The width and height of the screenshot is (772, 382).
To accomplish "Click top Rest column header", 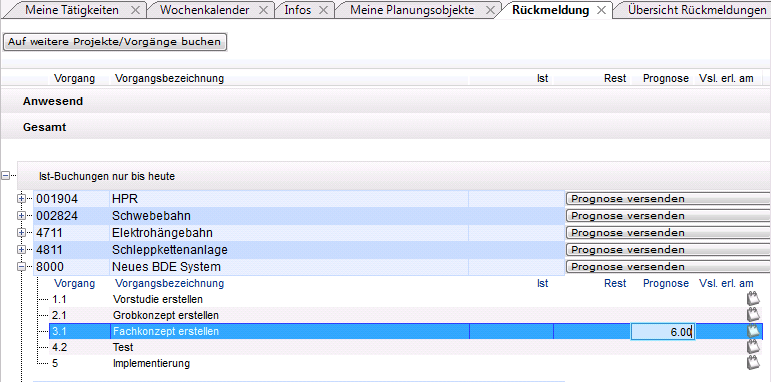I will point(615,78).
